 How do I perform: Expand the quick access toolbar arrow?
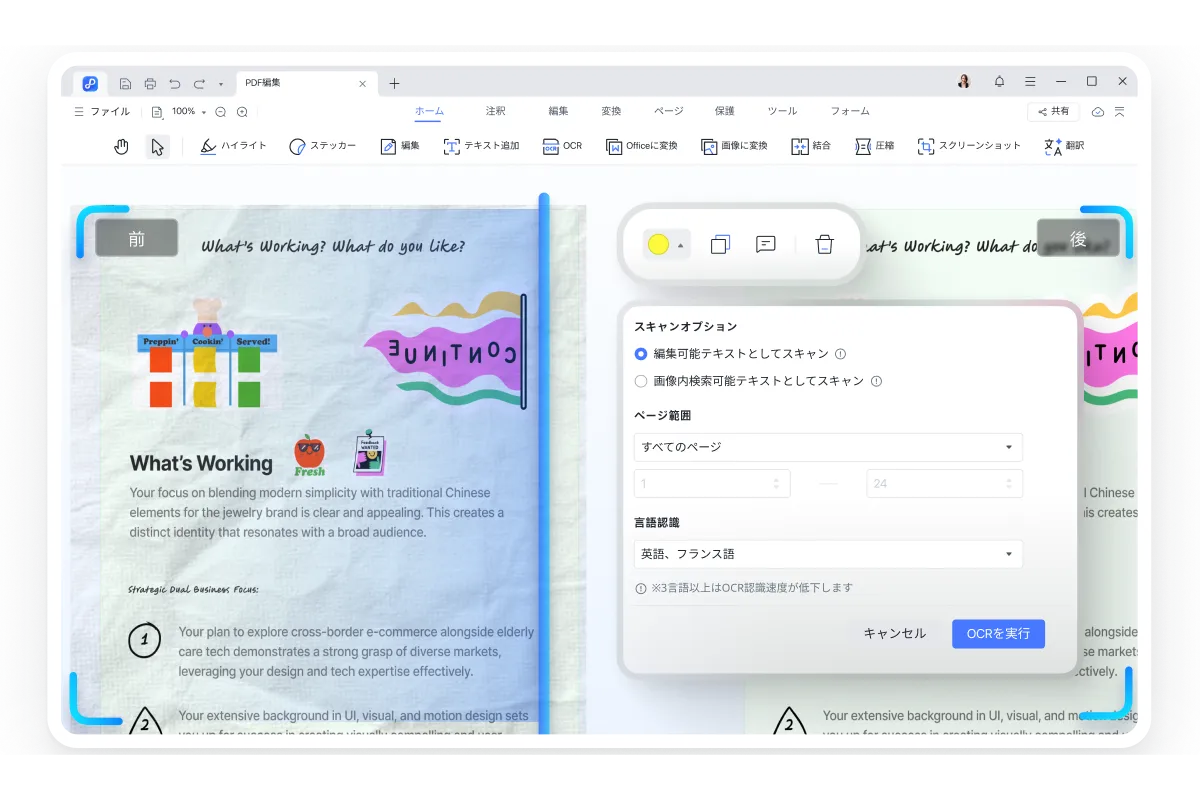[x=221, y=84]
